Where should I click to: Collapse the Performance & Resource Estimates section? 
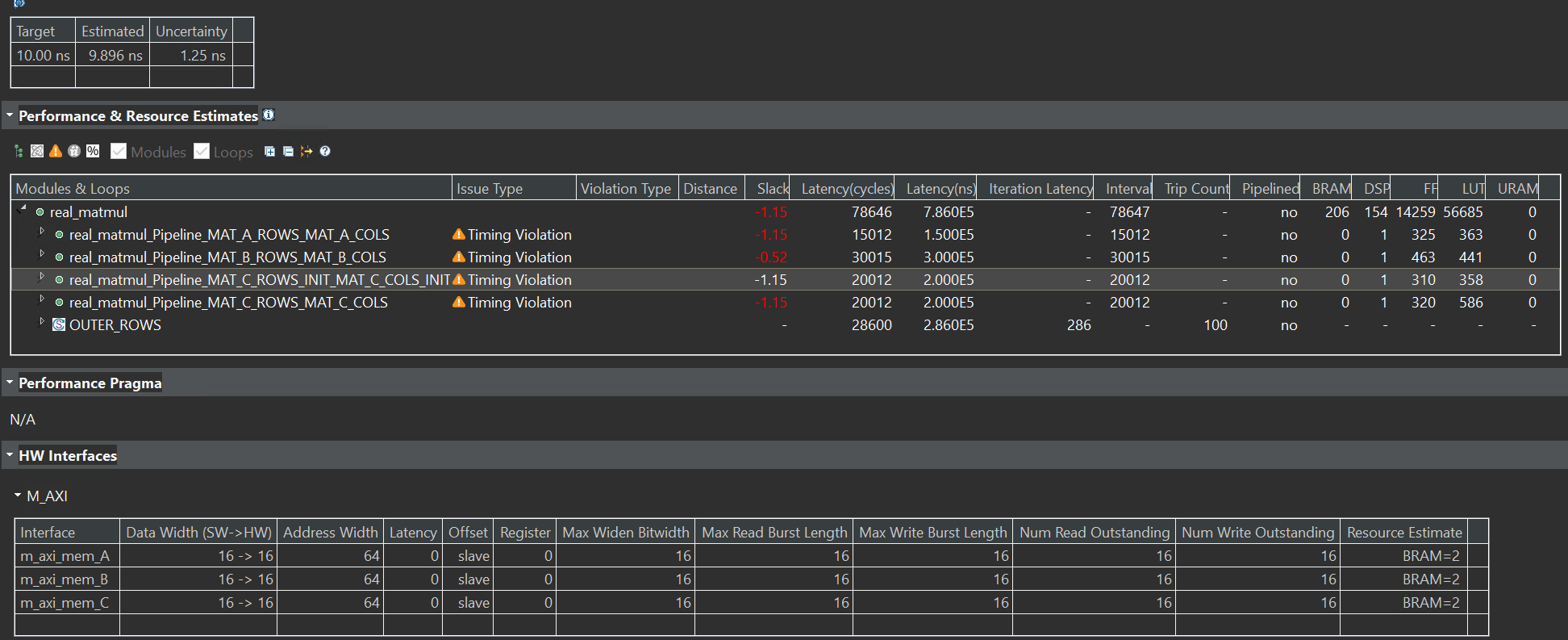10,115
